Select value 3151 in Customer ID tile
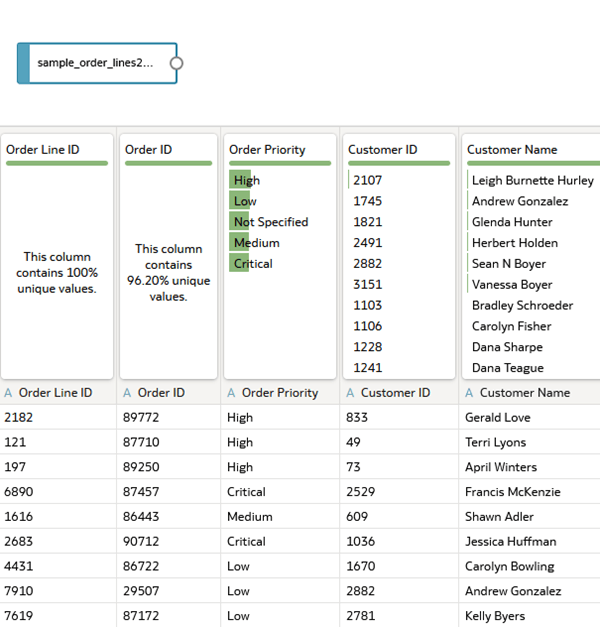 coord(368,284)
